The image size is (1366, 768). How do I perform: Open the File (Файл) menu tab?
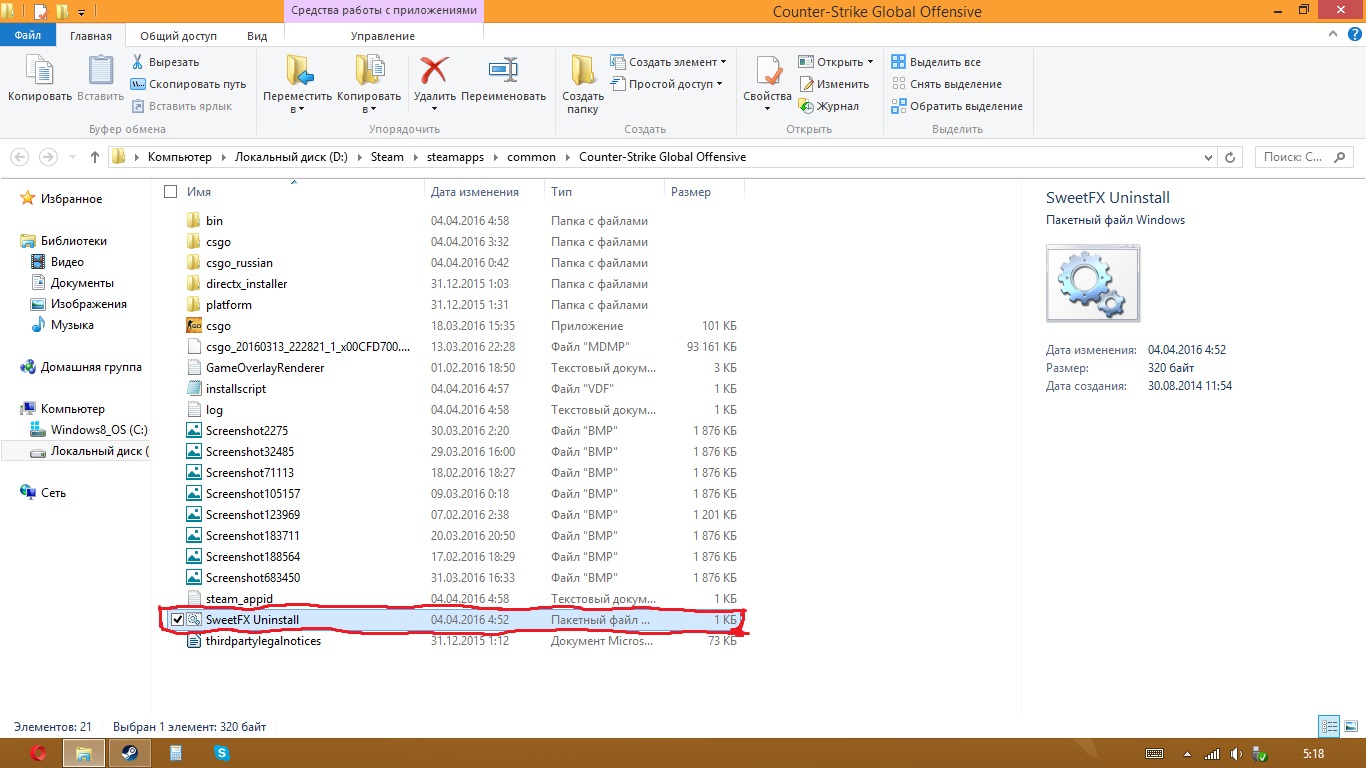coord(28,36)
